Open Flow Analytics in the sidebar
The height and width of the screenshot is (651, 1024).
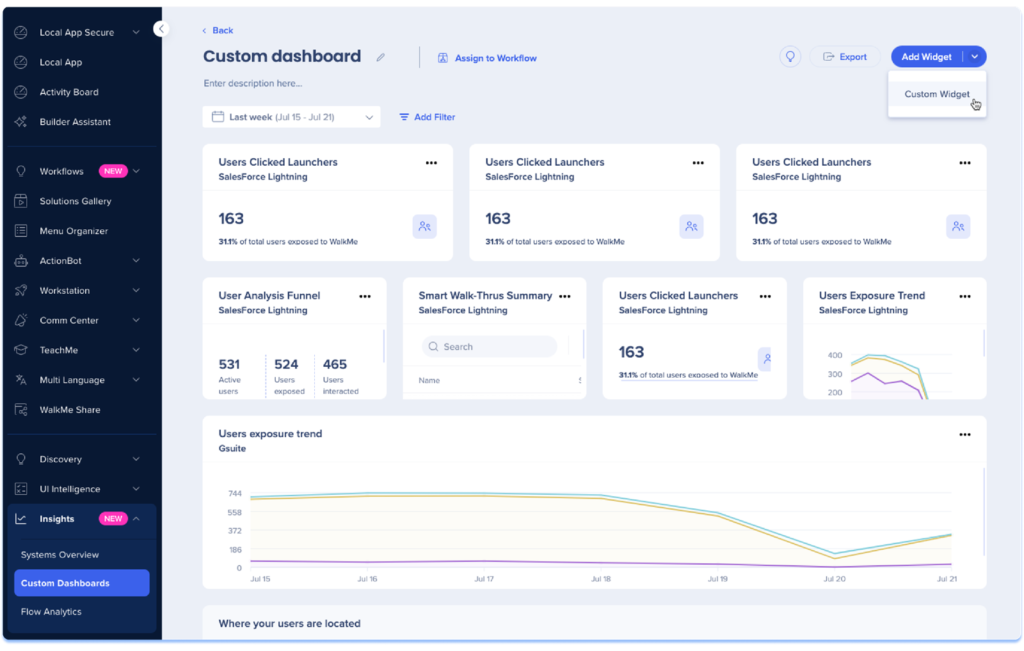[51, 612]
